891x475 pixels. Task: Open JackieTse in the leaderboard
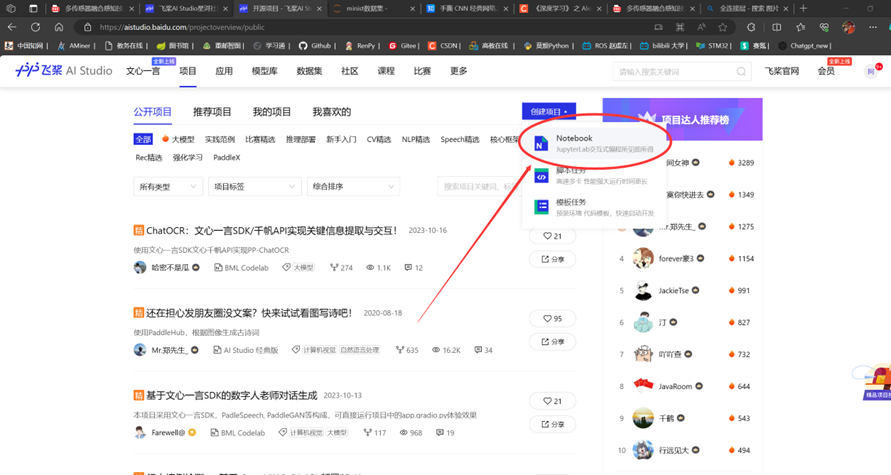click(x=673, y=290)
